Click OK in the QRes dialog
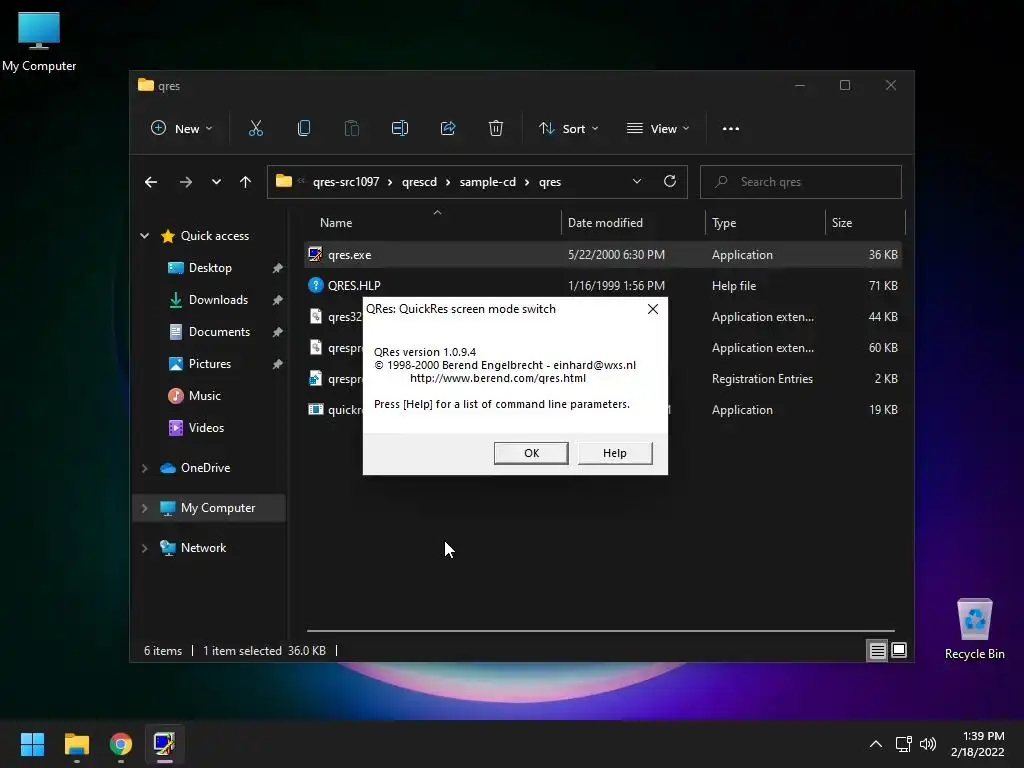Viewport: 1024px width, 768px height. (531, 453)
